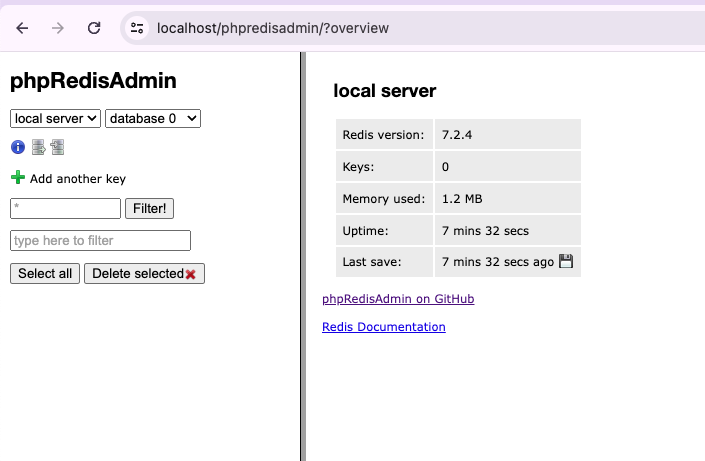Viewport: 705px width, 461px height.
Task: Click the Redis version value 7.2.4
Action: (x=457, y=135)
